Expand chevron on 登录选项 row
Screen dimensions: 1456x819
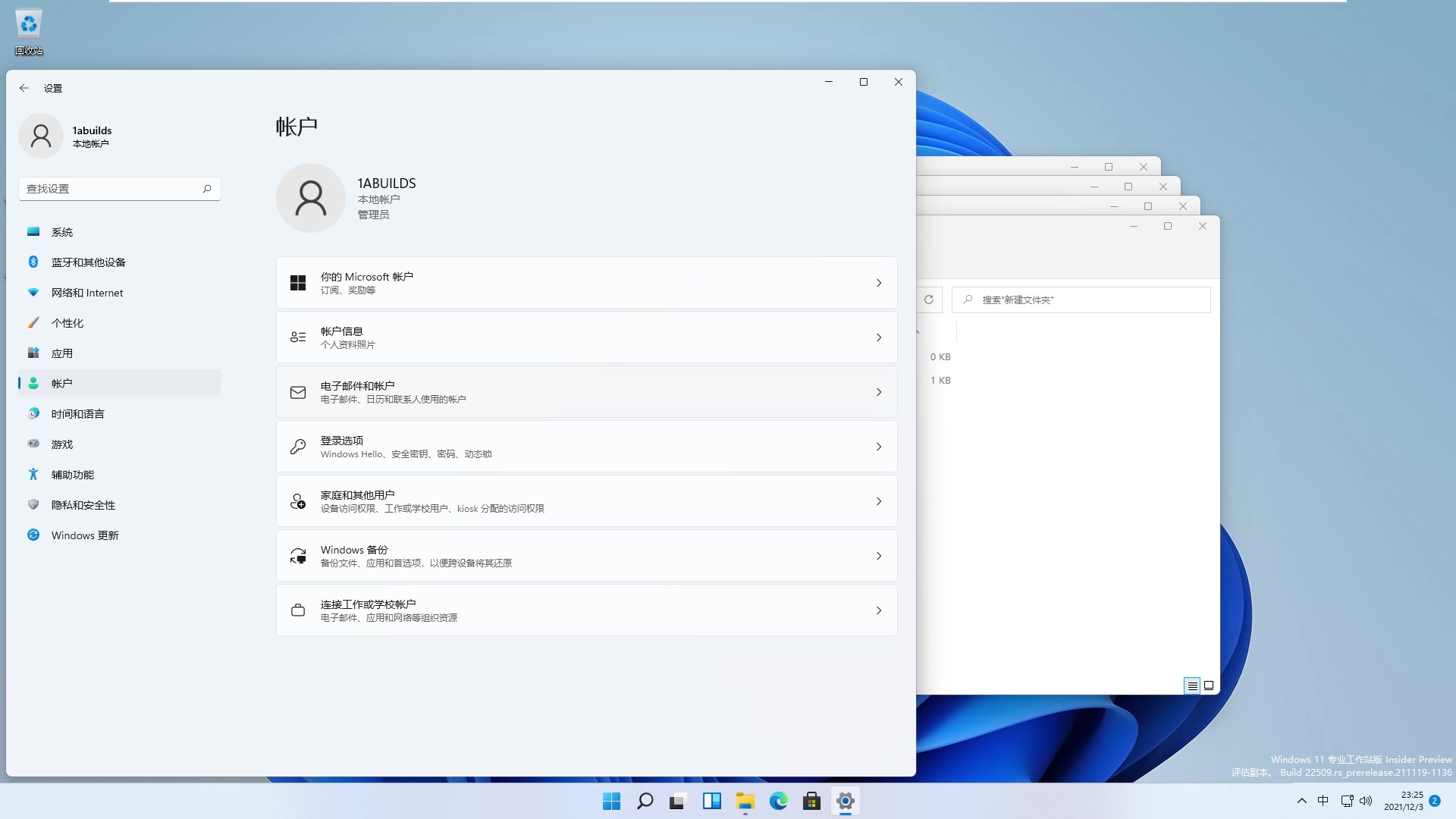(879, 447)
